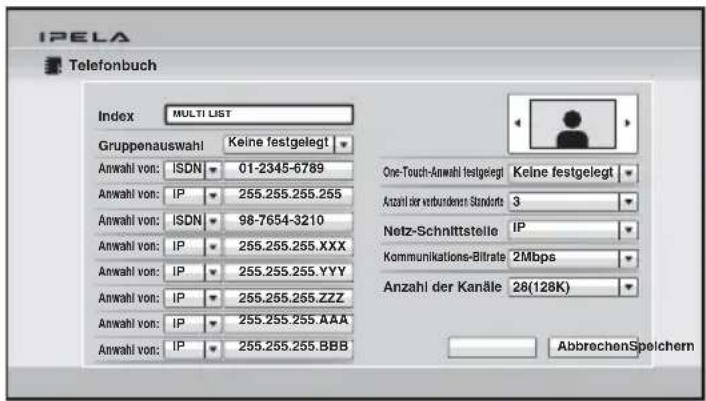Show next picture with right arrow
The image size is (706, 401).
point(627,122)
